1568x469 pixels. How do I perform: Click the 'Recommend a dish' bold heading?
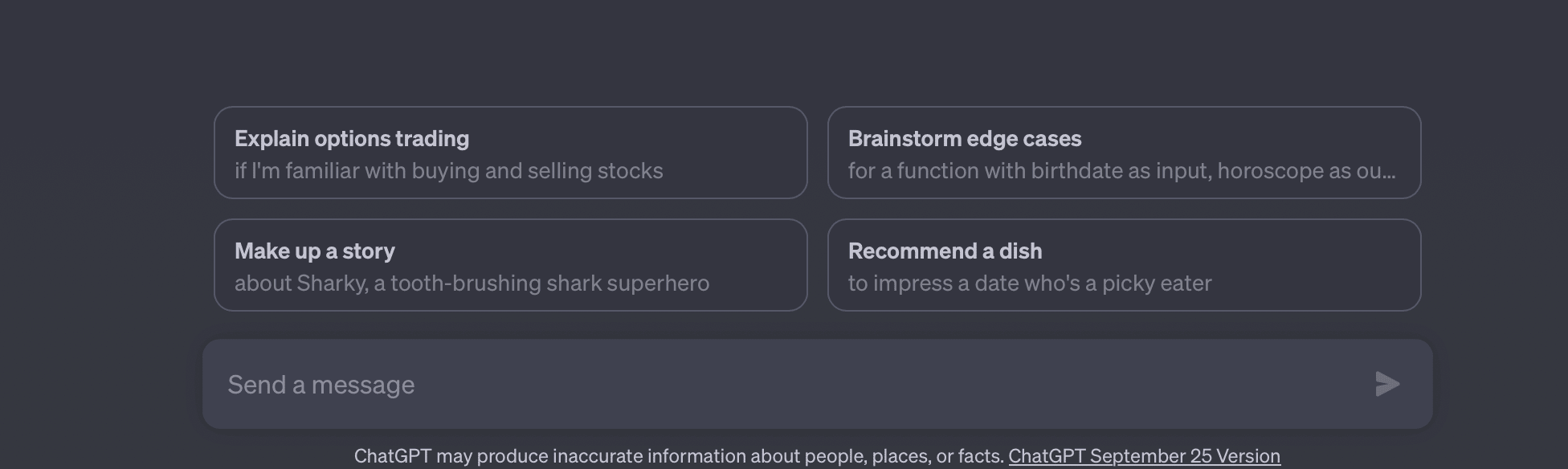945,251
